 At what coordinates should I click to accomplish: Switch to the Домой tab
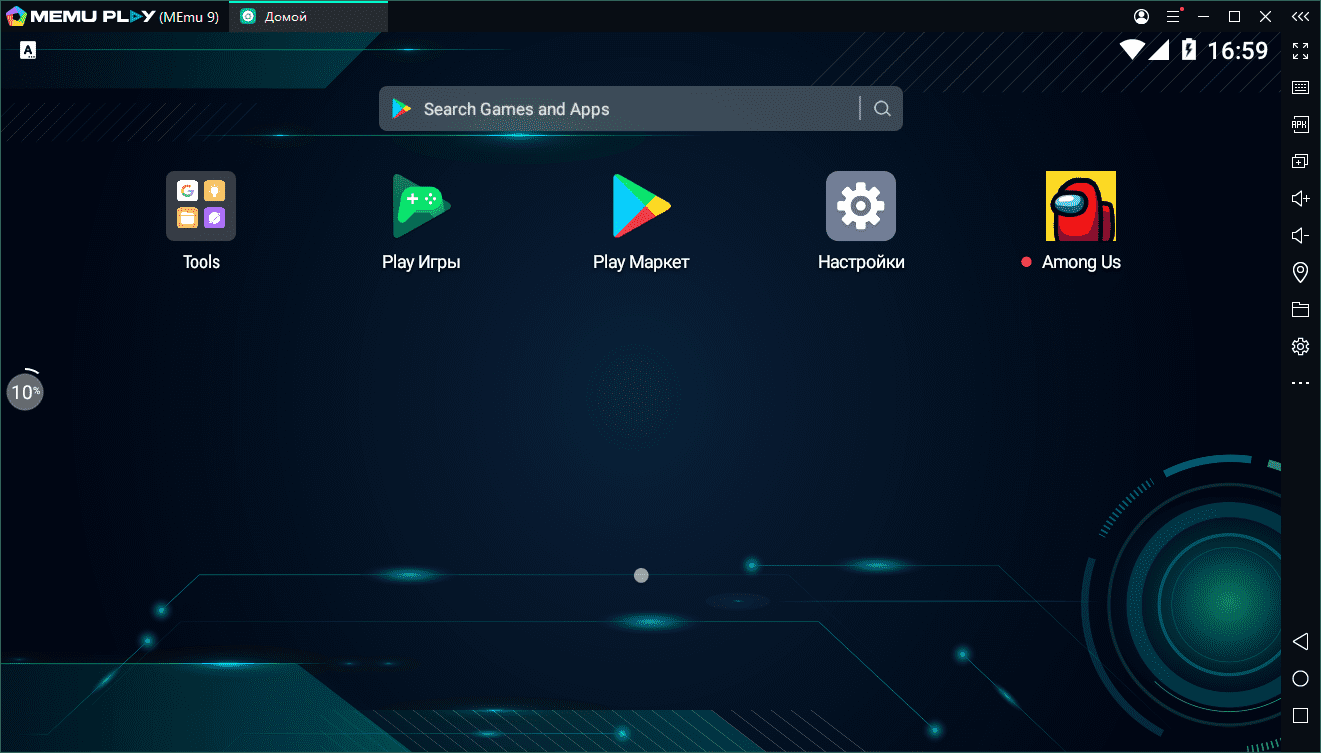(308, 17)
